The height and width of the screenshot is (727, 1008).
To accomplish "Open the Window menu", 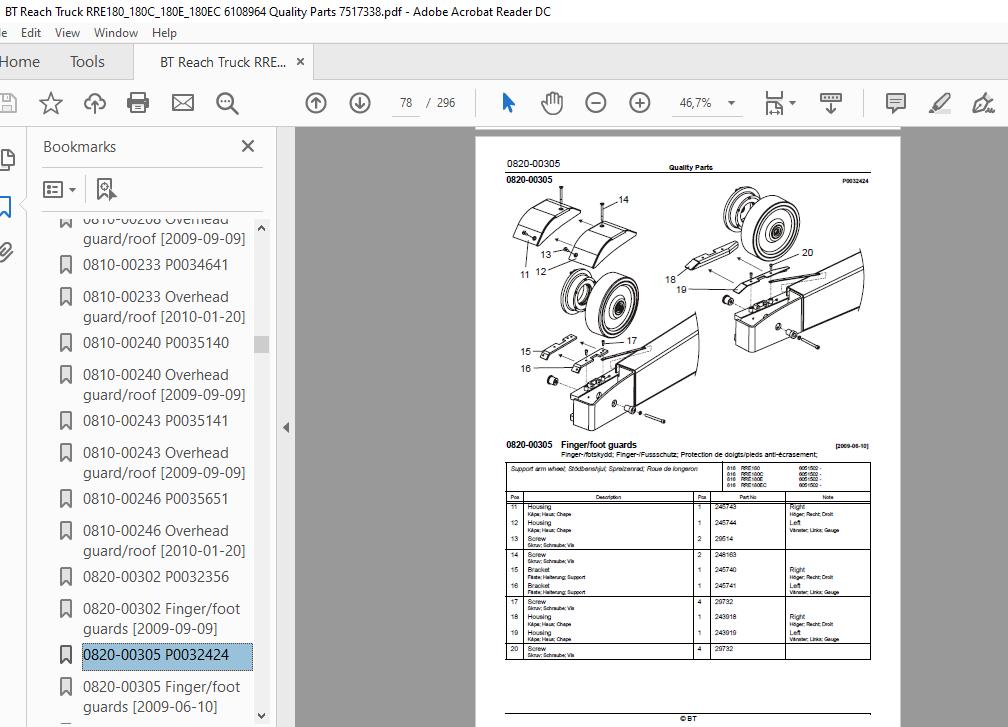I will (116, 33).
